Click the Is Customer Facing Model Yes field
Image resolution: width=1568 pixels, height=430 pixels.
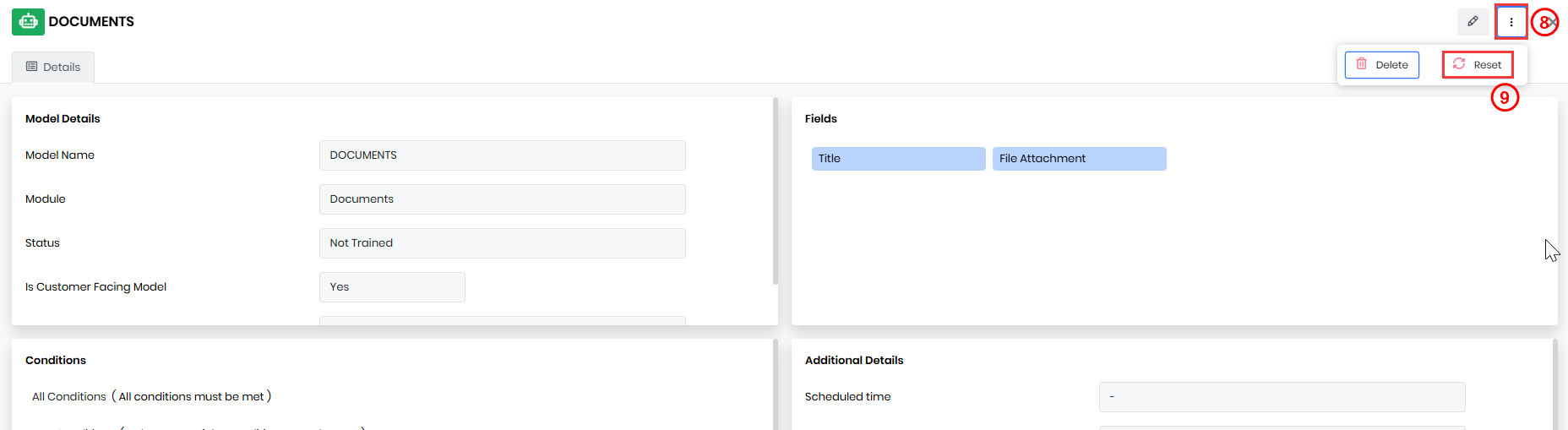(392, 287)
